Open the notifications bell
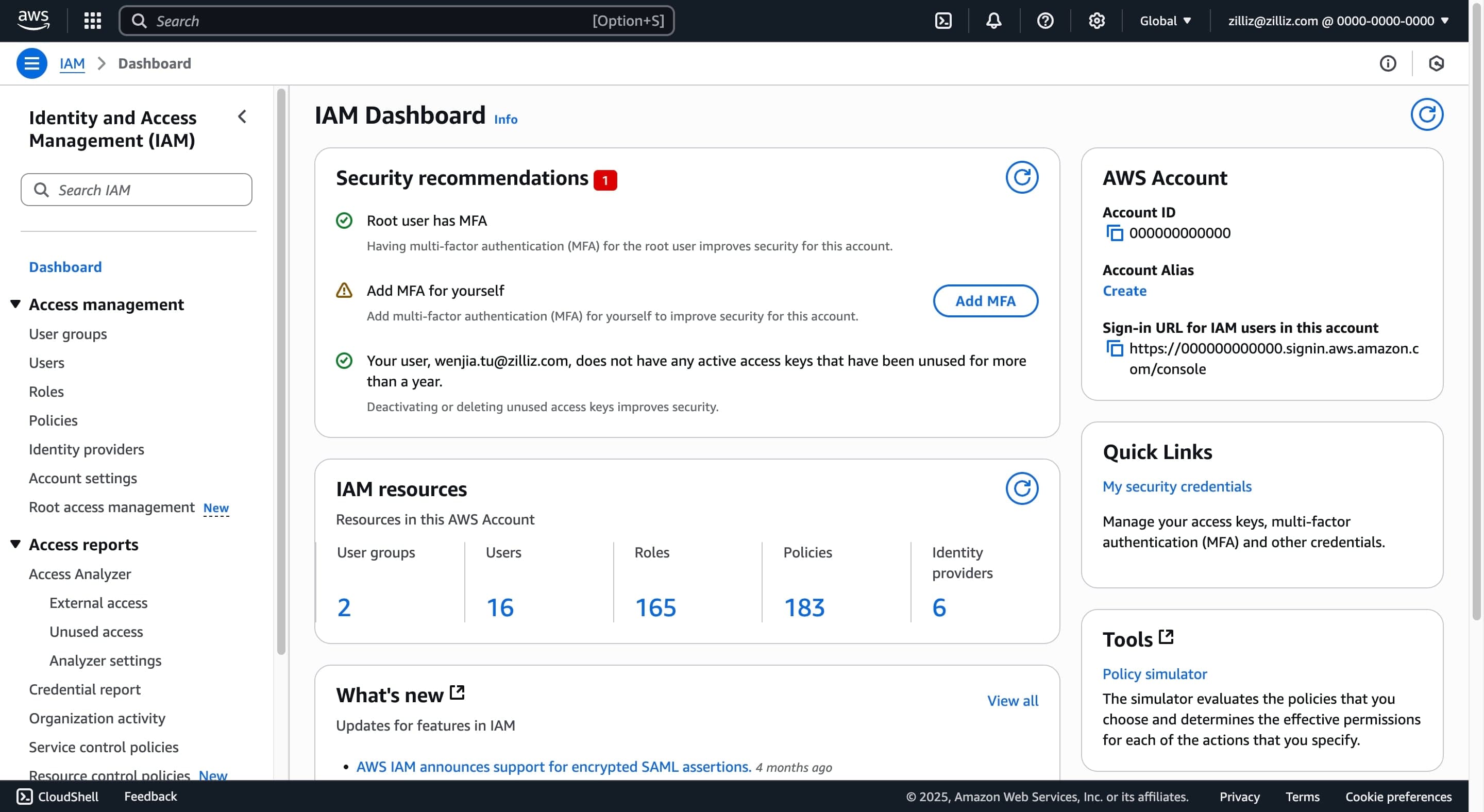1484x812 pixels. click(x=994, y=21)
